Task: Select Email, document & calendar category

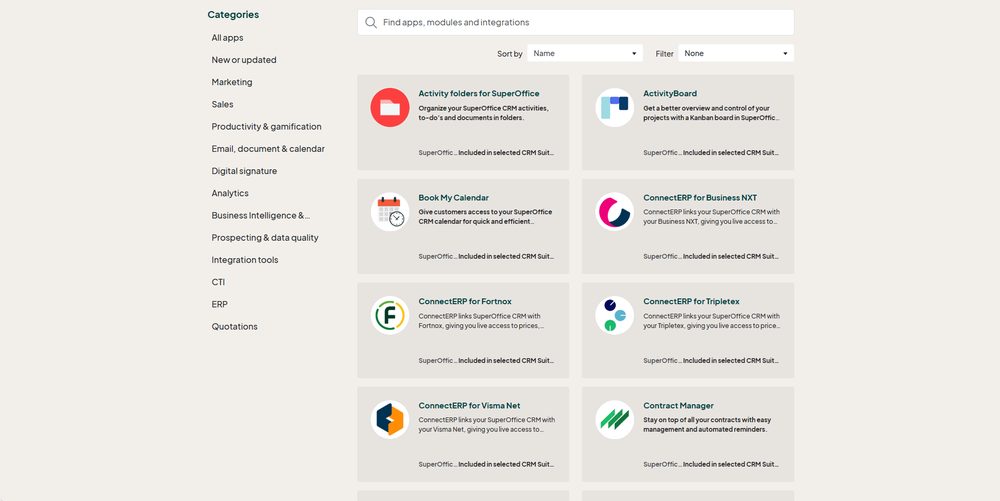Action: [268, 149]
